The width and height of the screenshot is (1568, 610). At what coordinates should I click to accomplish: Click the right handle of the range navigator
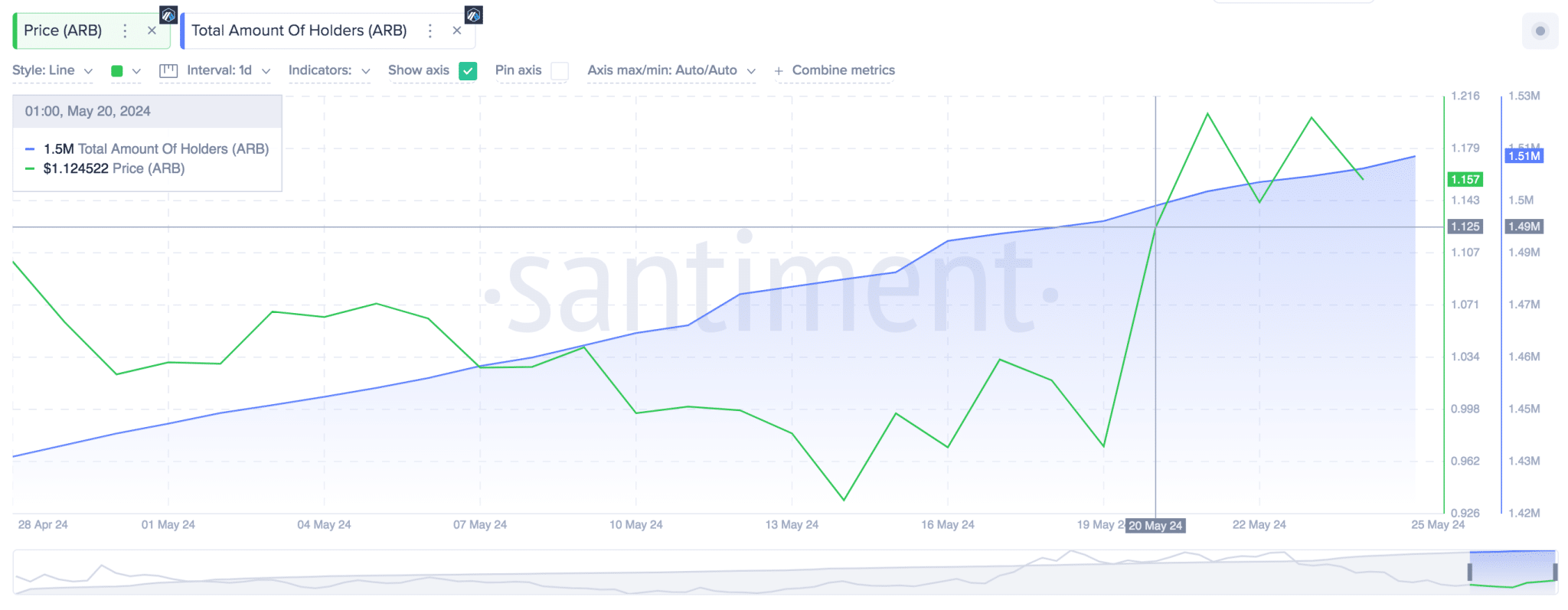click(1555, 572)
